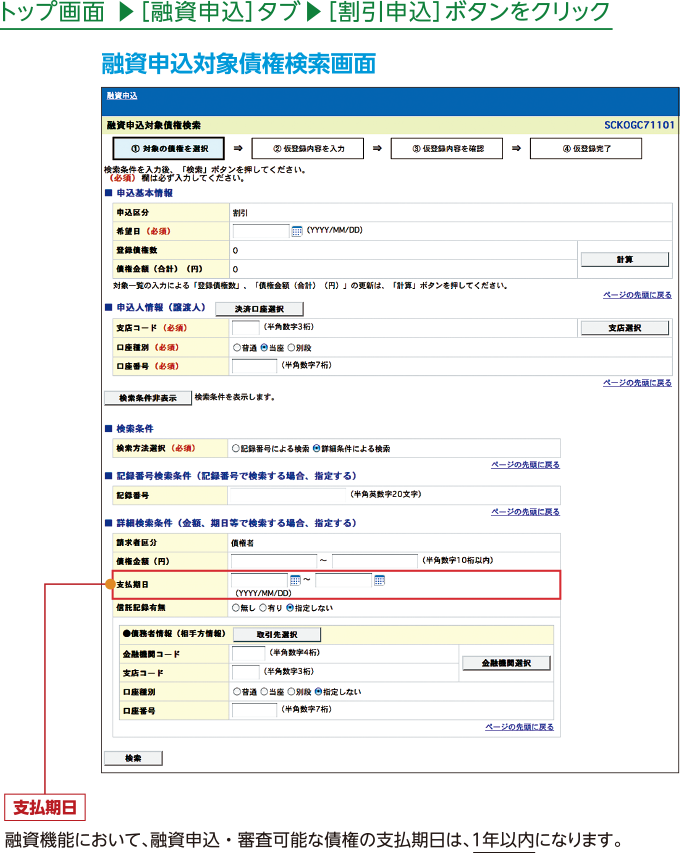Screen dimensions: 680x853
Task: Focus the 債権金額 maximum amount field
Action: pos(375,561)
